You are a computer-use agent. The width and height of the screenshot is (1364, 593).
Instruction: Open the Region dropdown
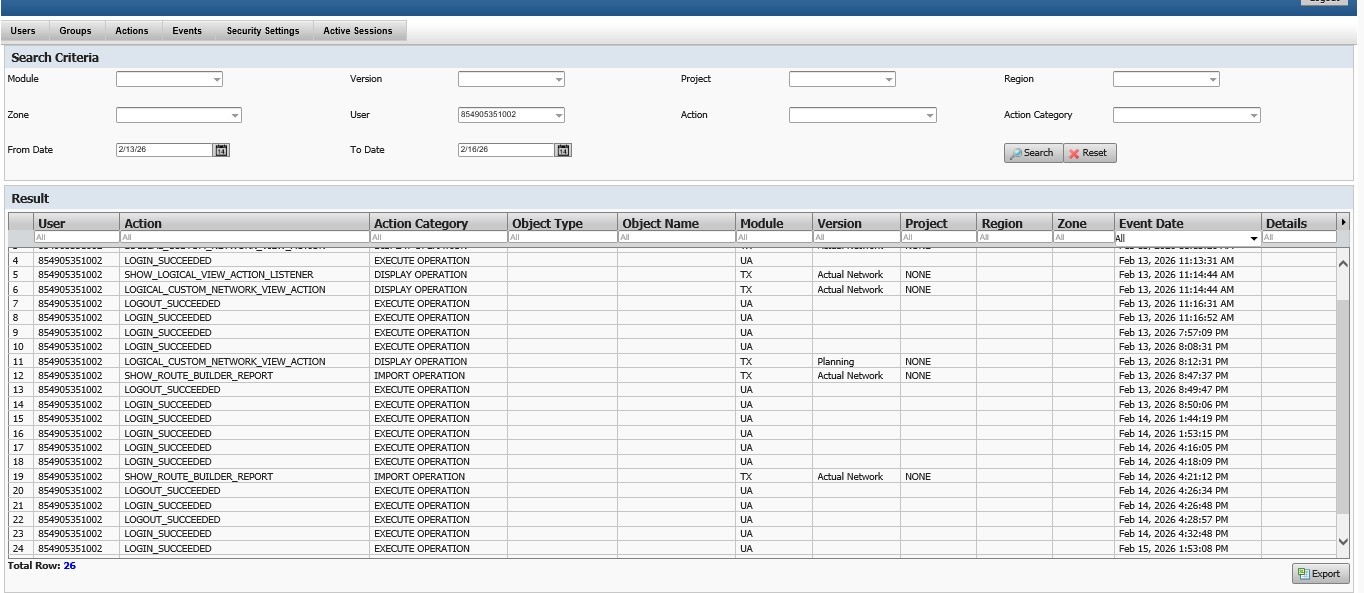pos(1212,79)
